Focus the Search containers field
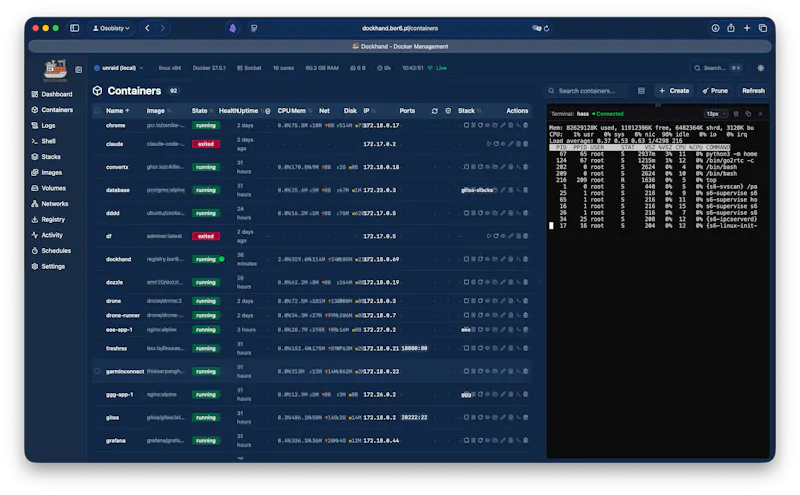Image resolution: width=800 pixels, height=495 pixels. [x=588, y=91]
